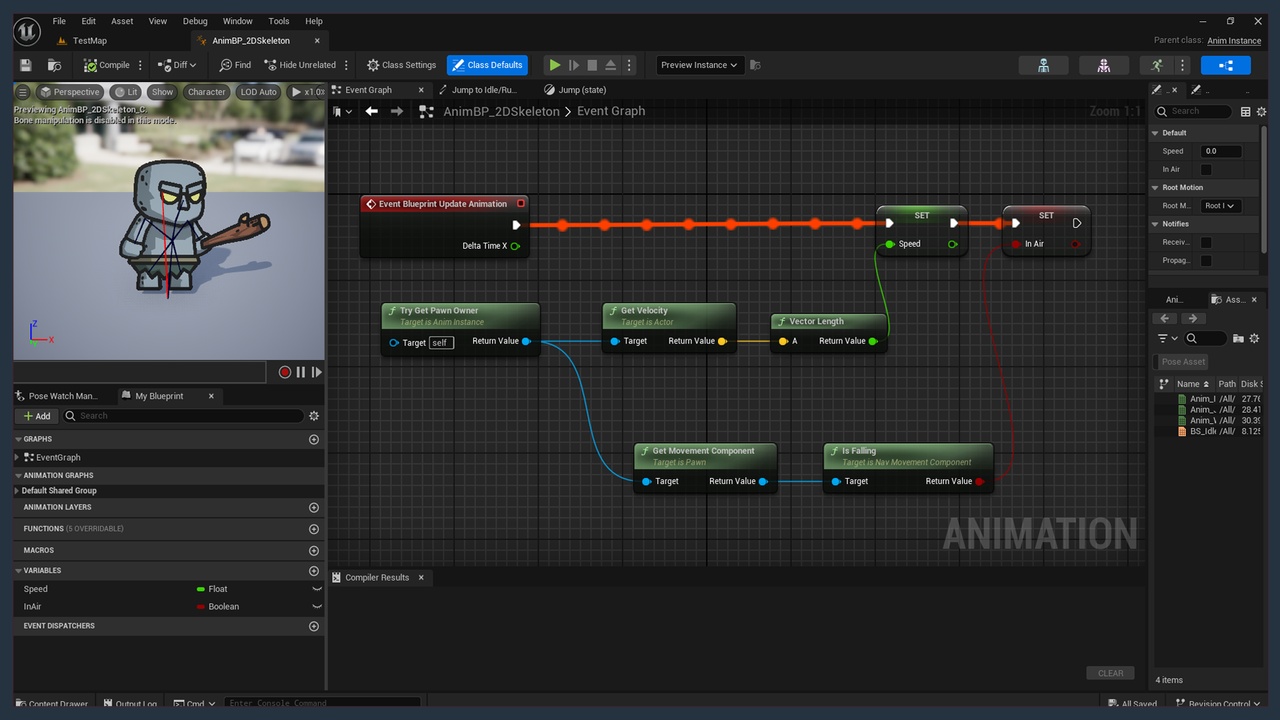Expand the EventGraph tree item

tap(18, 457)
